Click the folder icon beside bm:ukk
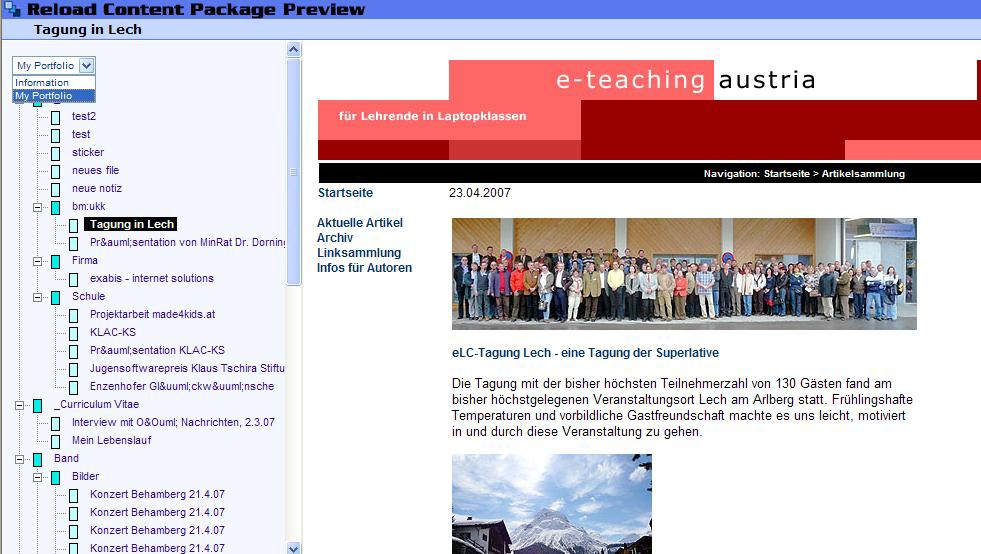Image resolution: width=981 pixels, height=554 pixels. [x=56, y=207]
